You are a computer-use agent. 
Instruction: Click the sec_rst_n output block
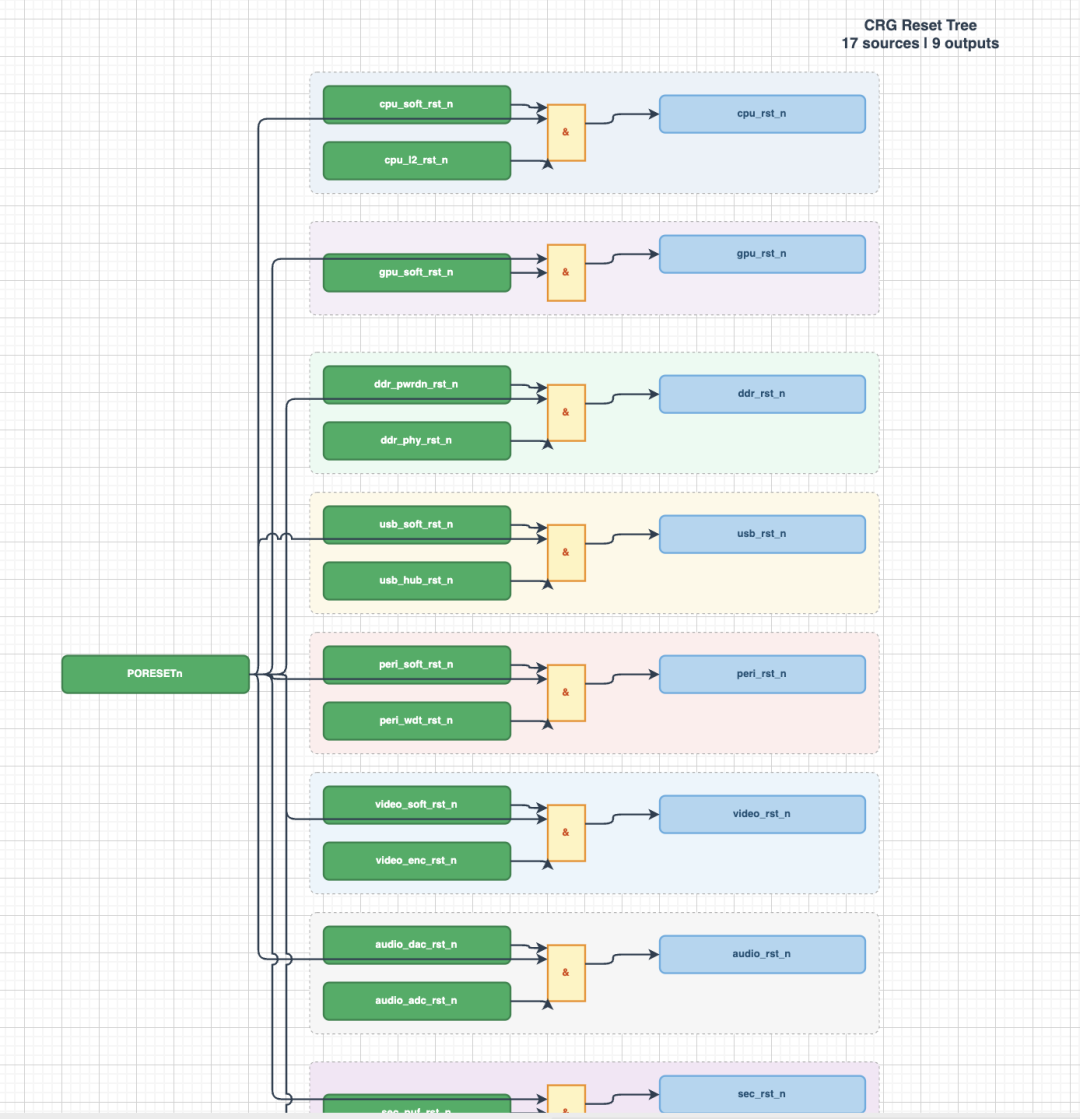[762, 1095]
